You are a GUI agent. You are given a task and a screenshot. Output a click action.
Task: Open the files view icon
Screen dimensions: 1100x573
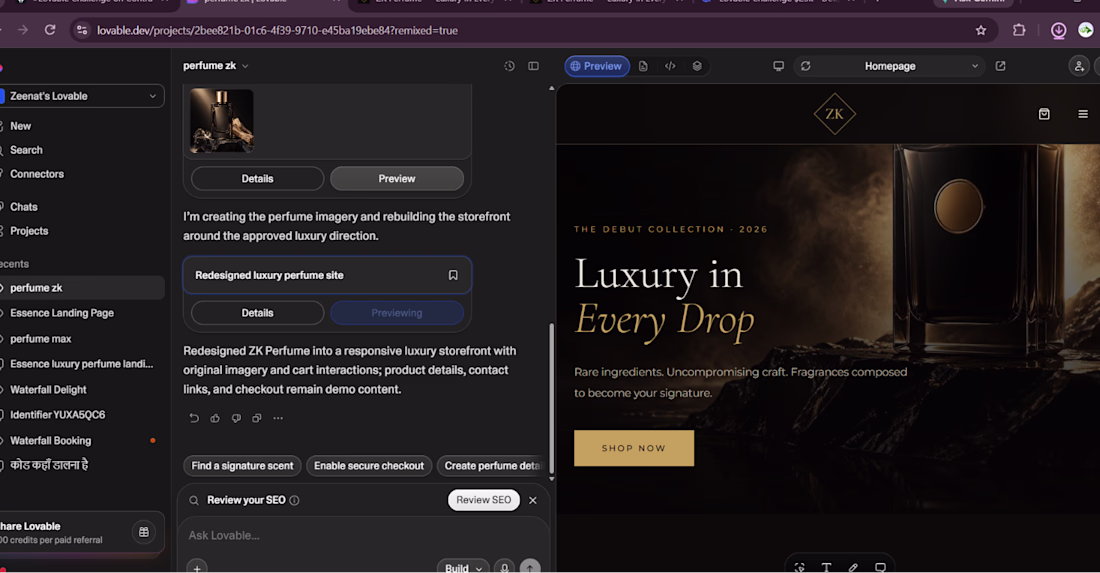point(643,66)
